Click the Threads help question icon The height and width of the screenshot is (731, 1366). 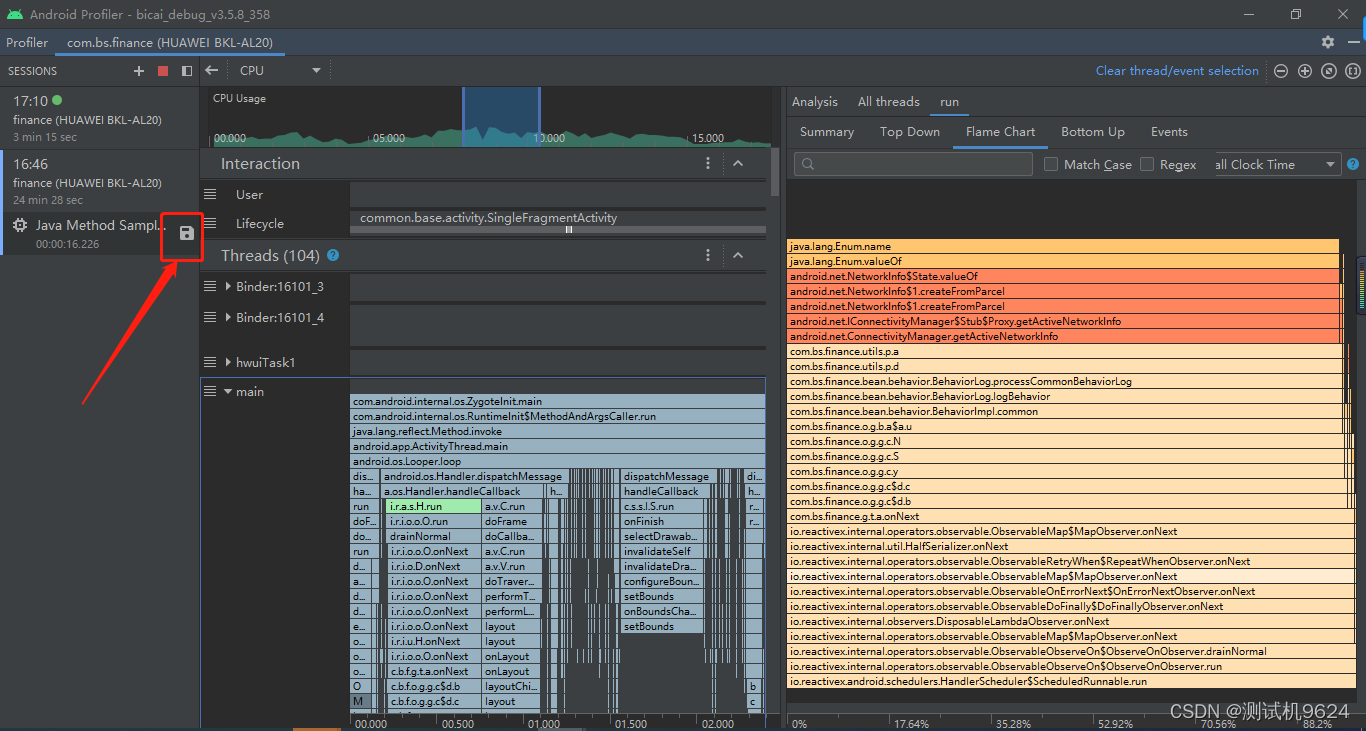click(333, 255)
